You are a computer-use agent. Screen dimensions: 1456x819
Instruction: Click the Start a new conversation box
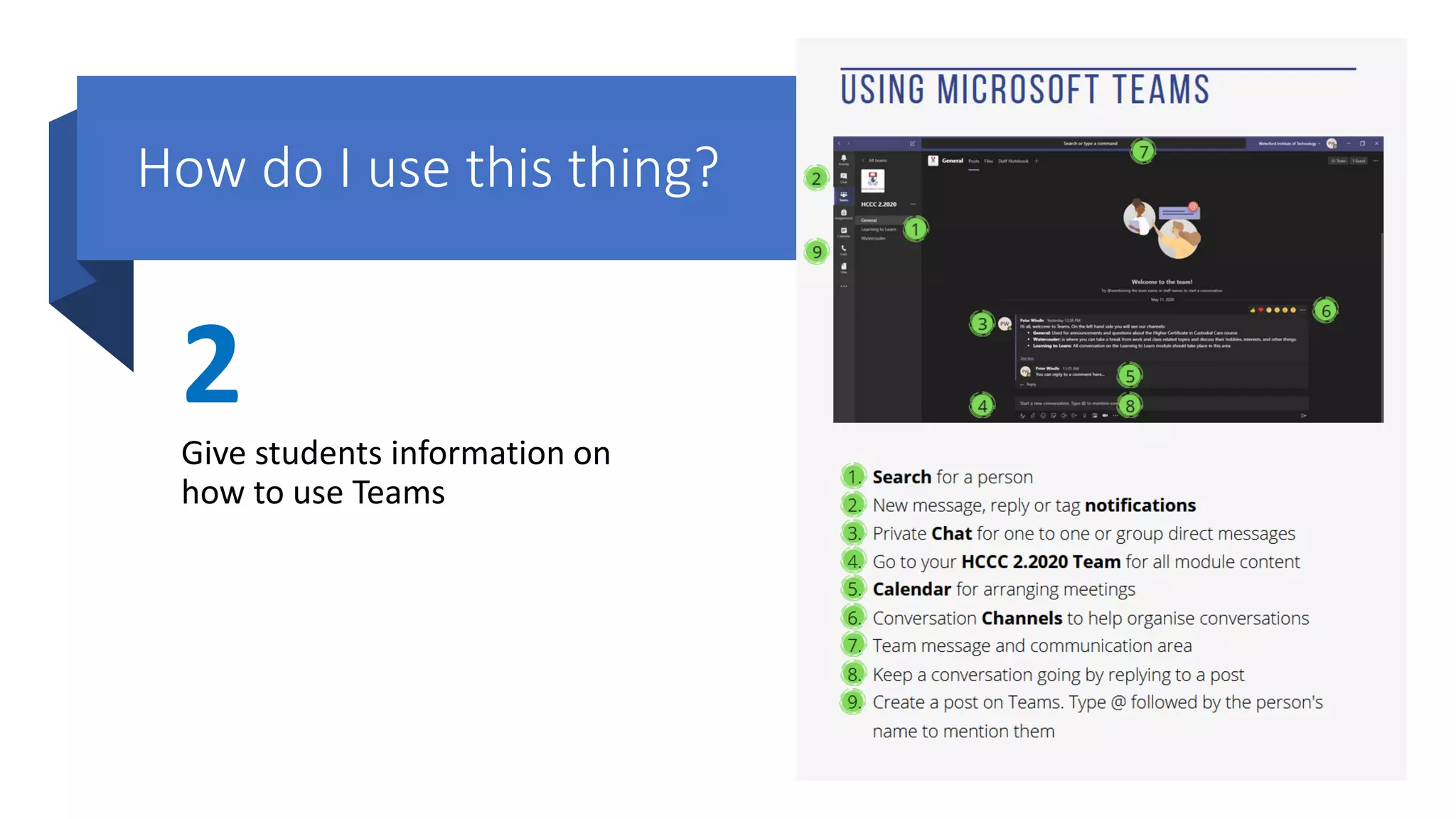1162,403
